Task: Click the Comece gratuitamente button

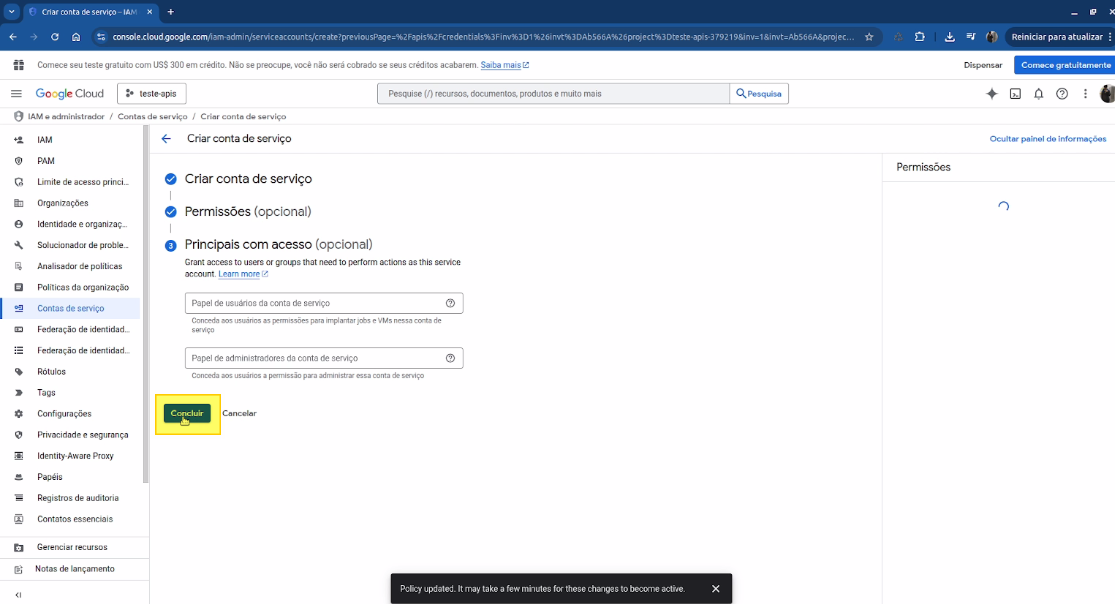Action: [x=1065, y=65]
